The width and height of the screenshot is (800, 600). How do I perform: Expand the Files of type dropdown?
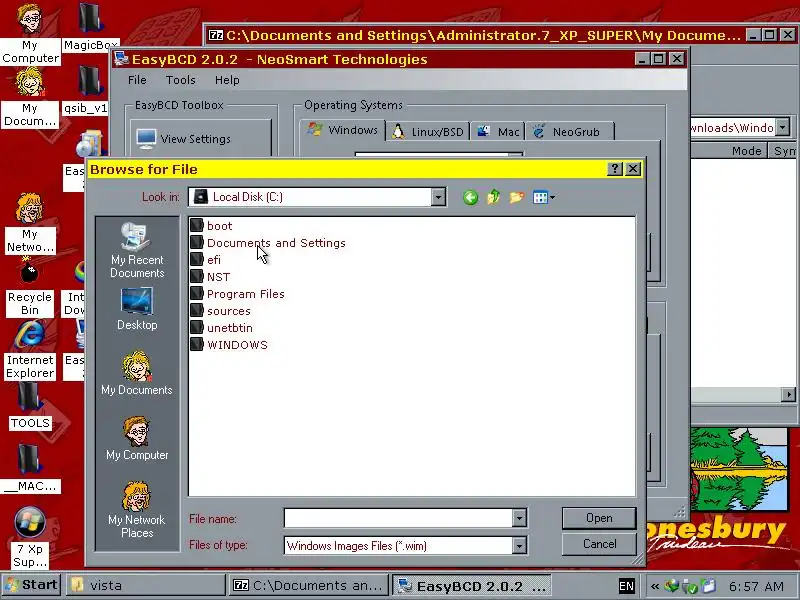[519, 545]
